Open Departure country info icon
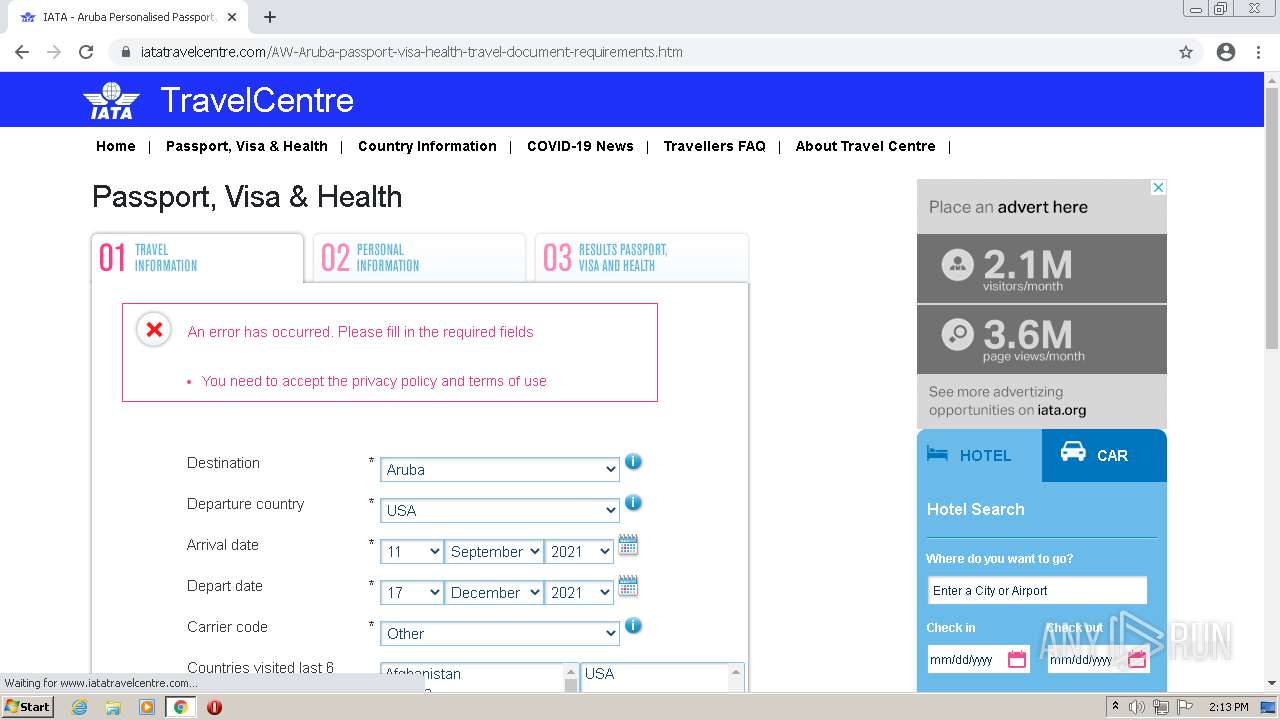Image resolution: width=1280 pixels, height=720 pixels. [633, 503]
